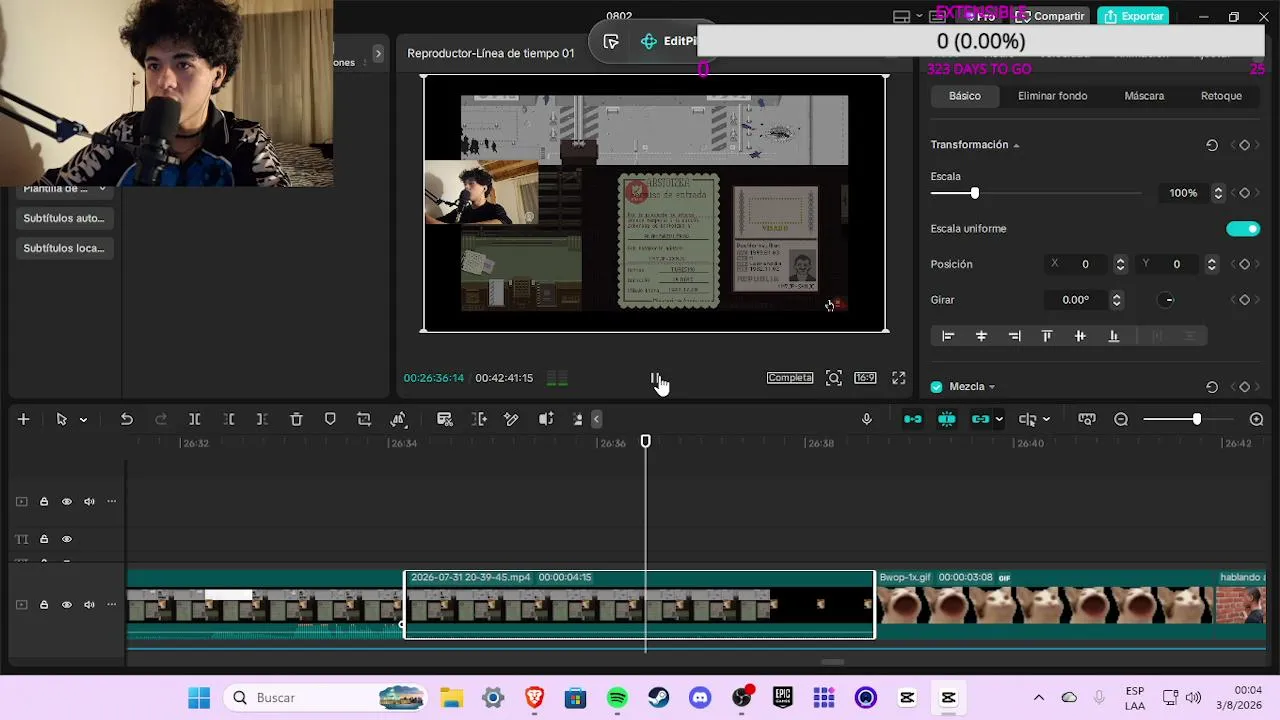This screenshot has width=1280, height=720.
Task: Zoom in the timeline with plus magnifier
Action: [1257, 419]
